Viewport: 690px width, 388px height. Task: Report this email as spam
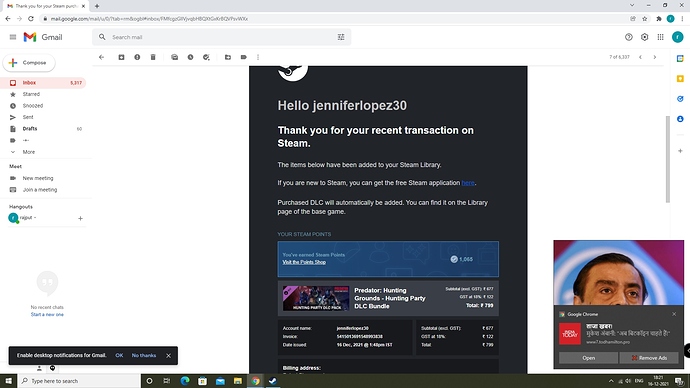(137, 57)
